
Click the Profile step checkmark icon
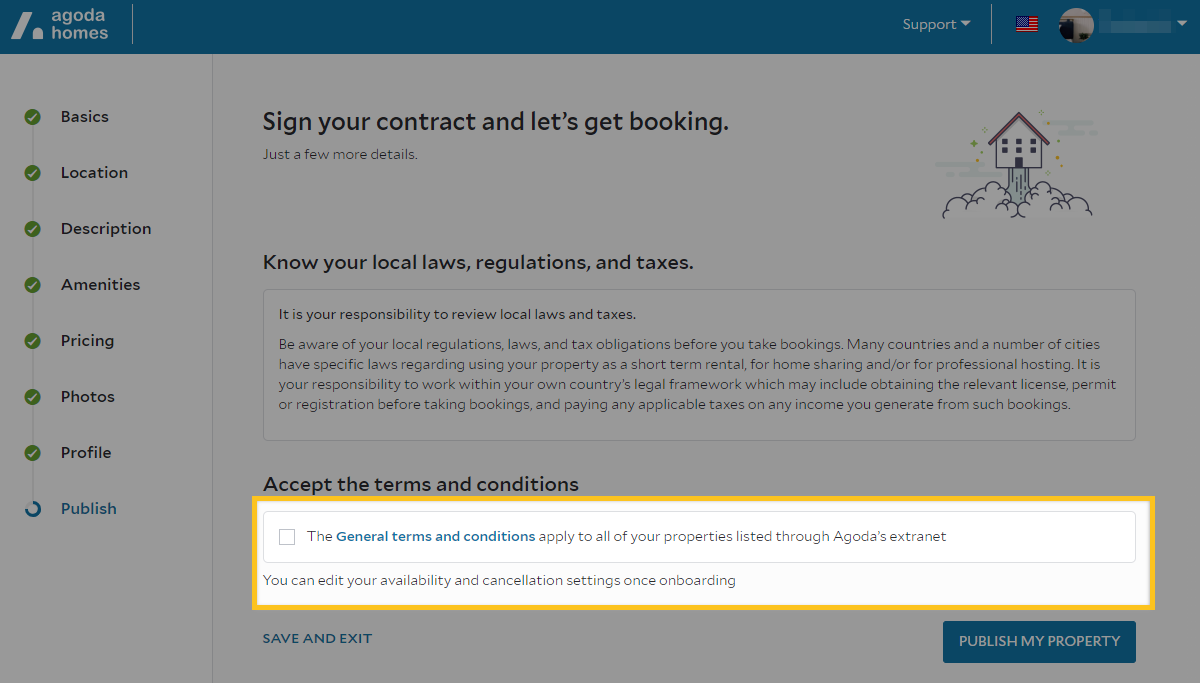coord(33,452)
